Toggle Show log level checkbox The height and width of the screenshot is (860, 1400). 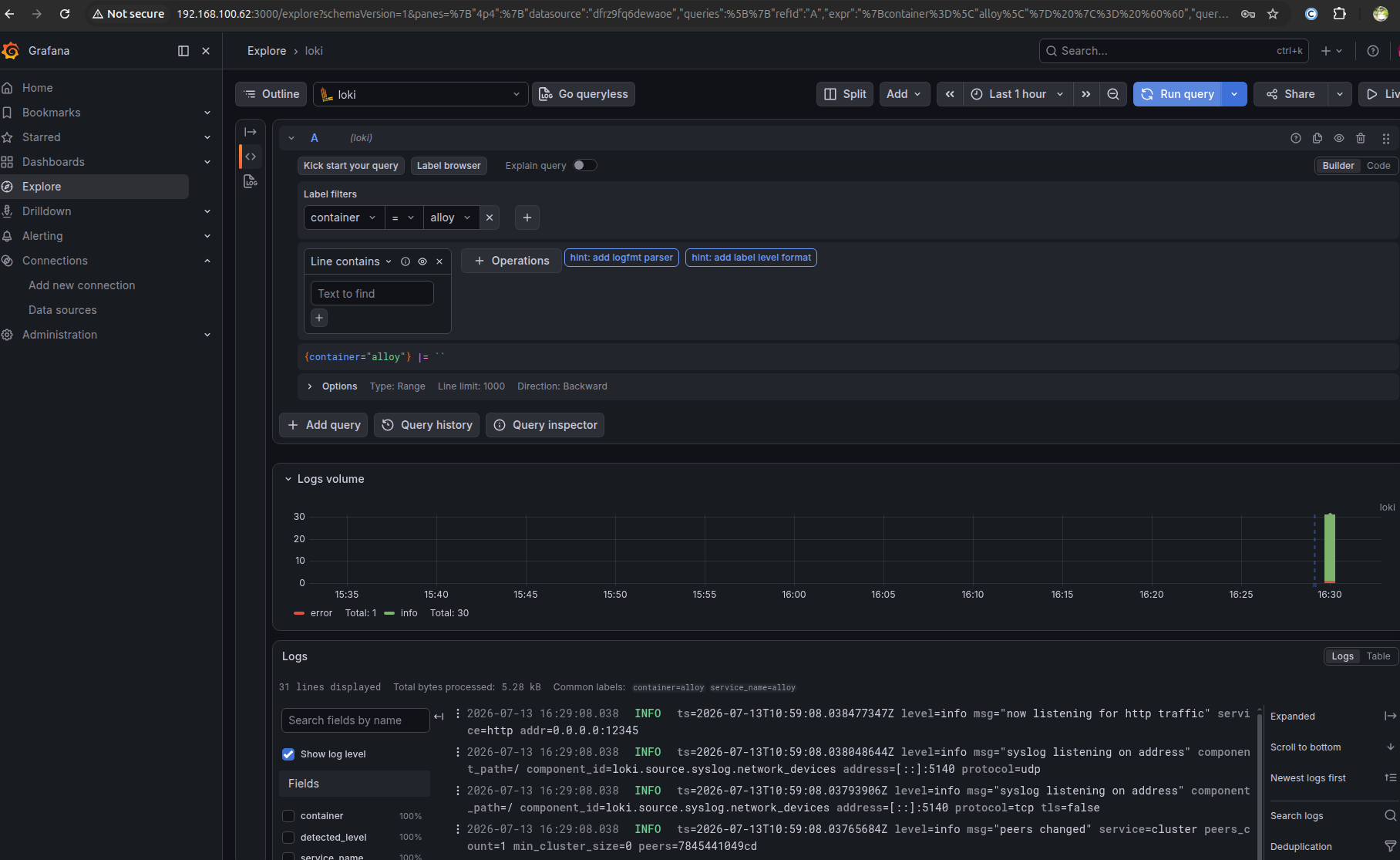[288, 754]
